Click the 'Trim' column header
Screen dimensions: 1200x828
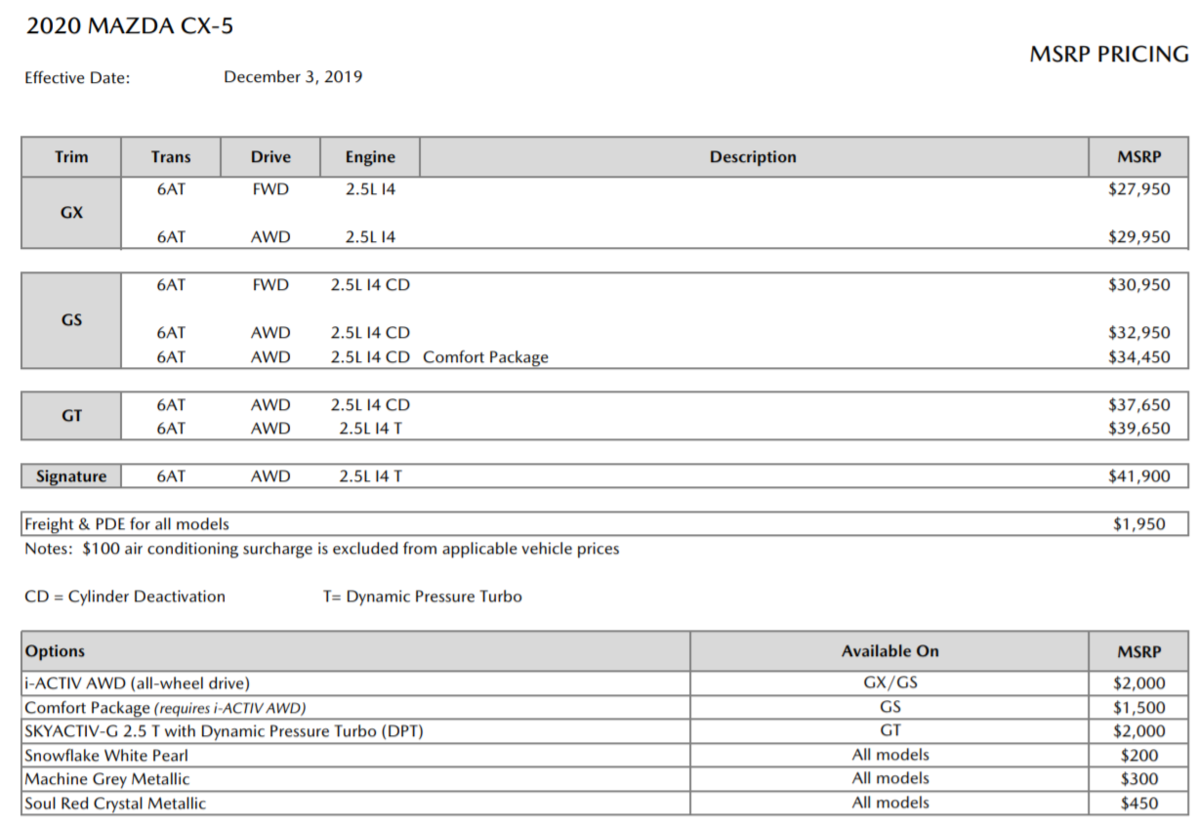(71, 157)
